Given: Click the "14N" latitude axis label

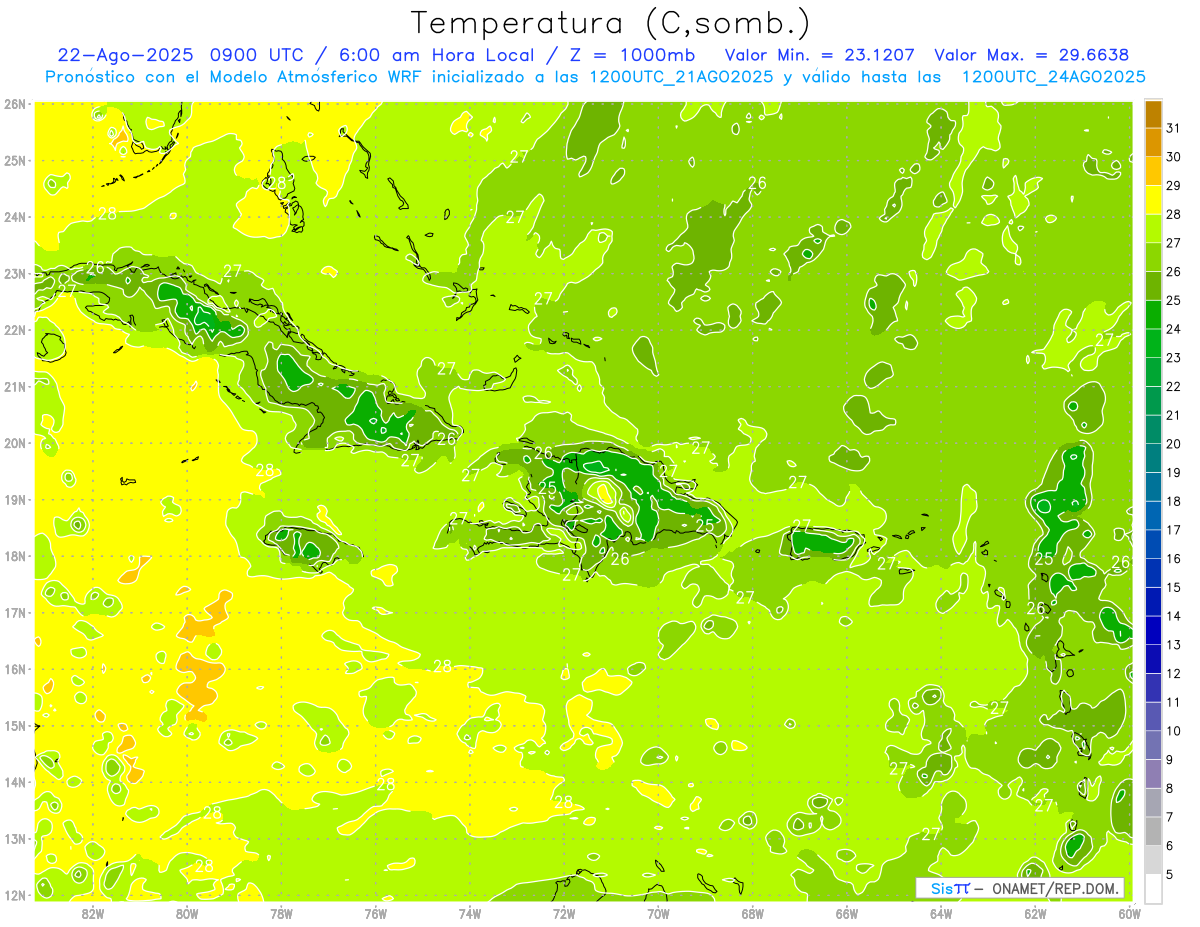Looking at the screenshot, I should [14, 782].
